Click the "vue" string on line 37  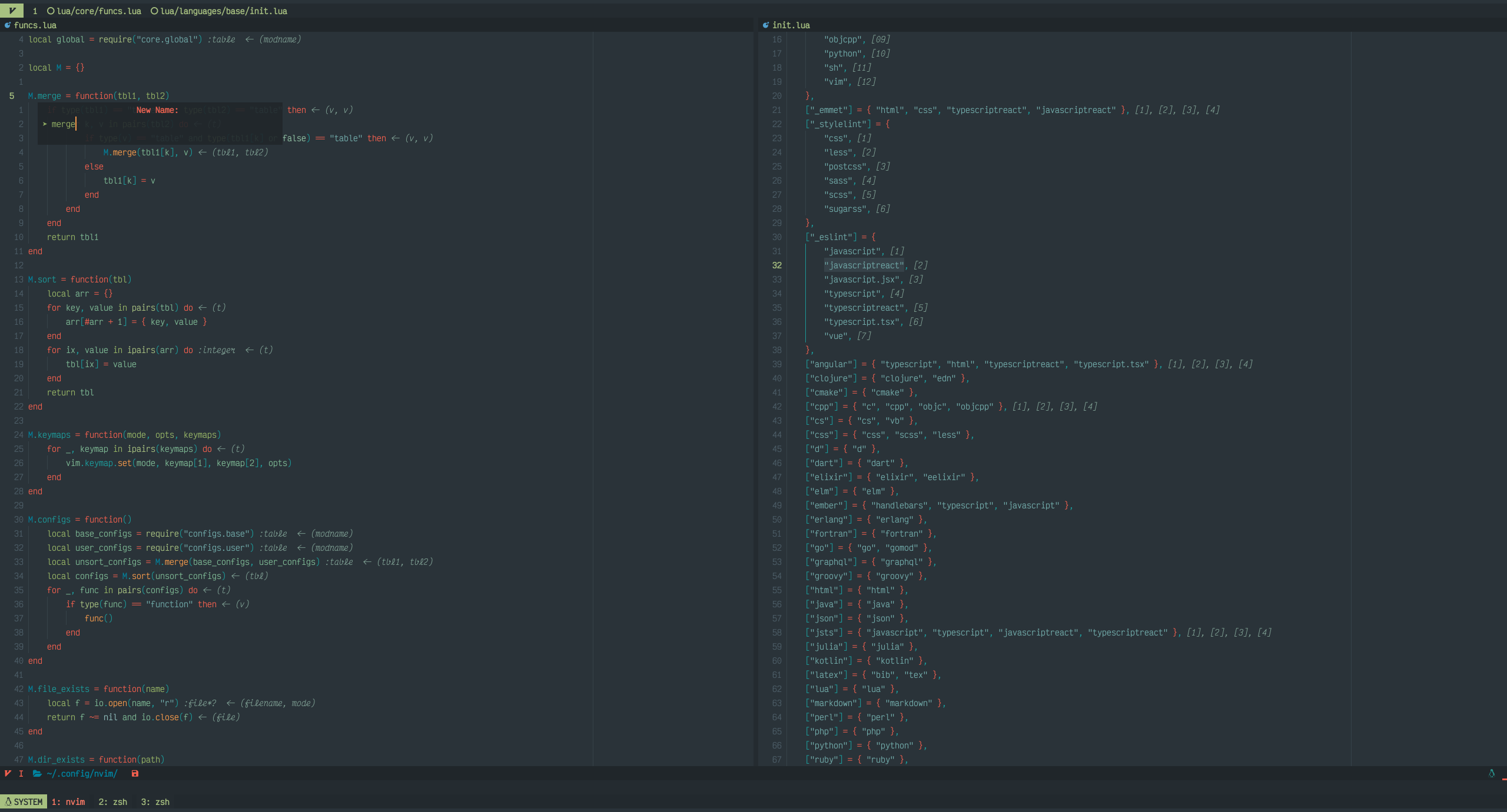click(x=836, y=336)
